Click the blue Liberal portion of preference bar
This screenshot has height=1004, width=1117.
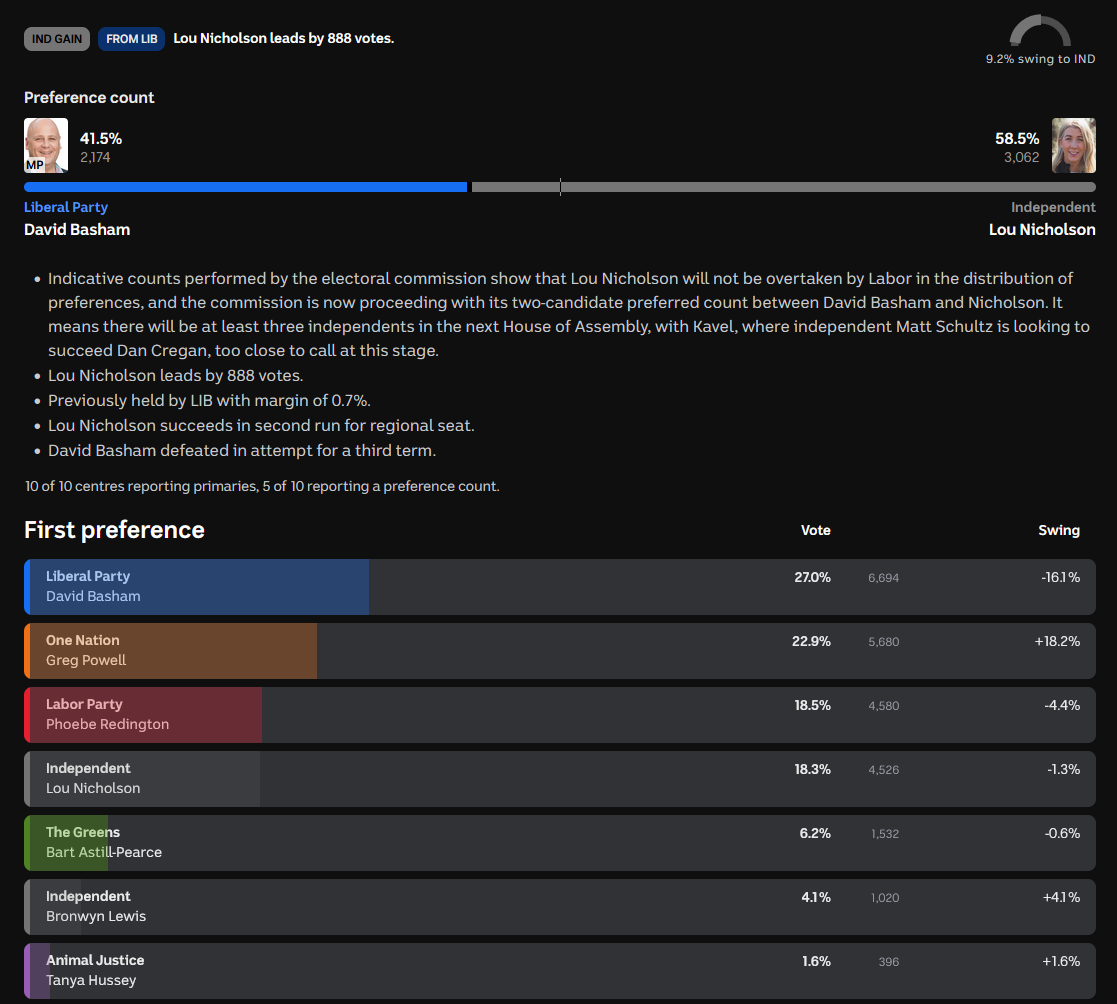tap(246, 187)
